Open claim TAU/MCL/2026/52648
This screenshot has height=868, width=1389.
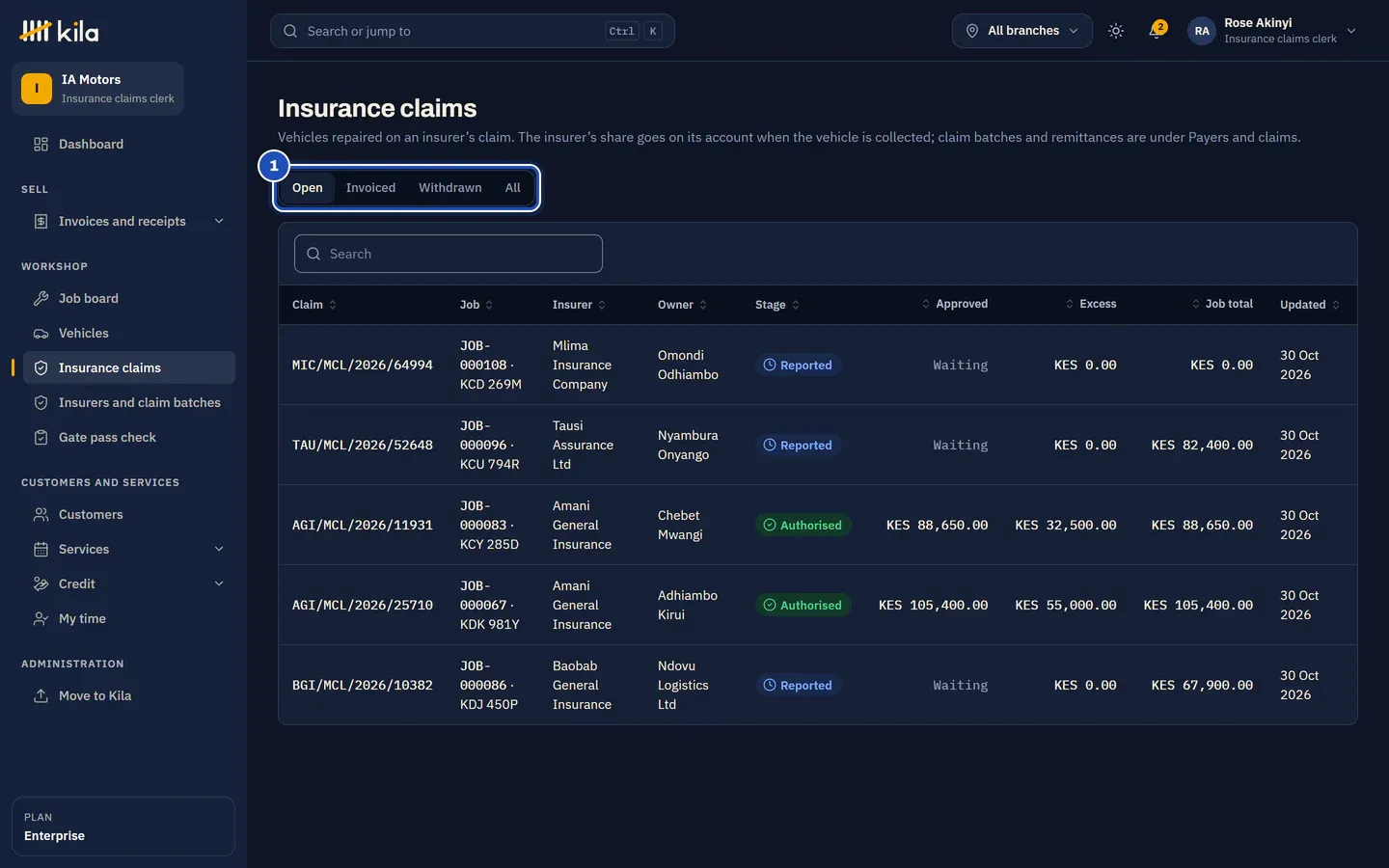[363, 446]
